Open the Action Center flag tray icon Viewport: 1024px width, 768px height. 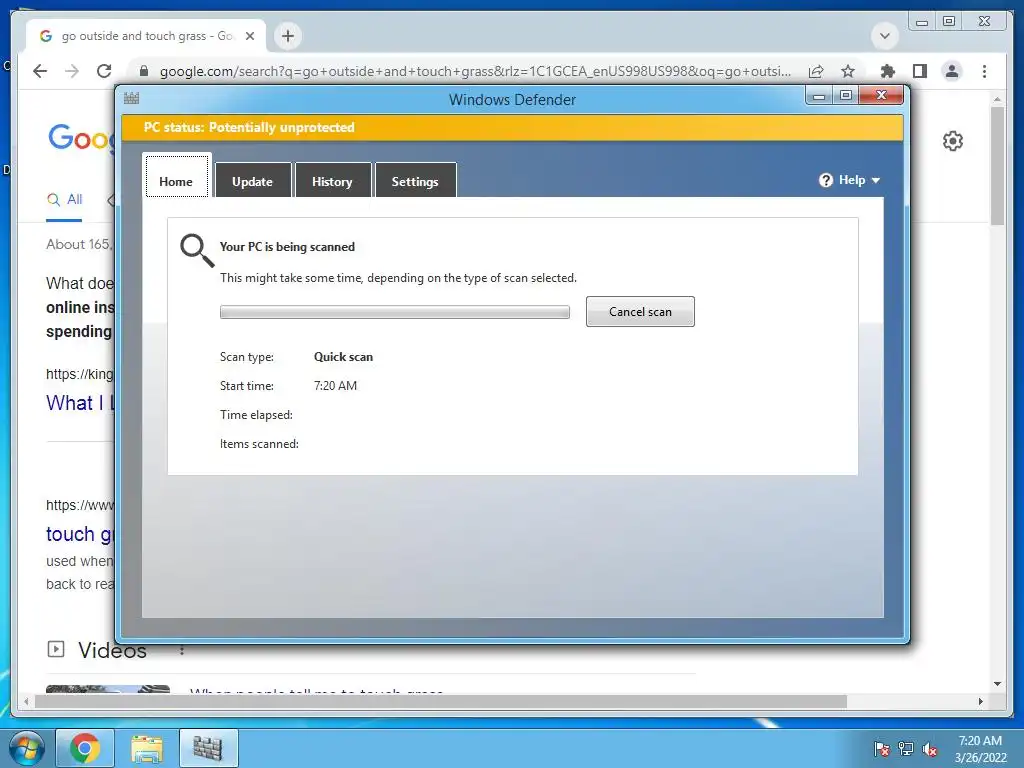[882, 749]
